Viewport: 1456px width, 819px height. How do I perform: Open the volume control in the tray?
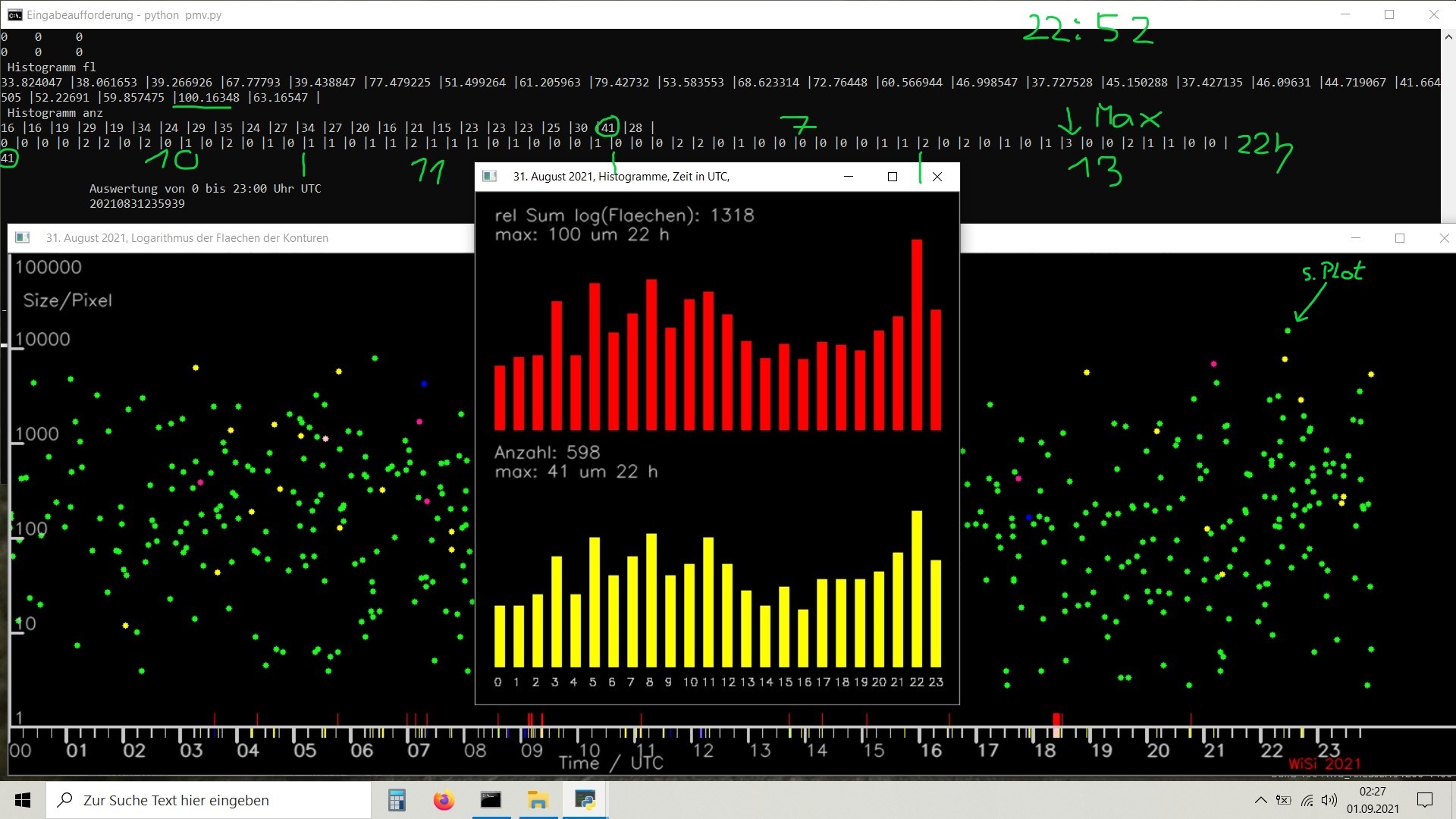click(x=1329, y=800)
